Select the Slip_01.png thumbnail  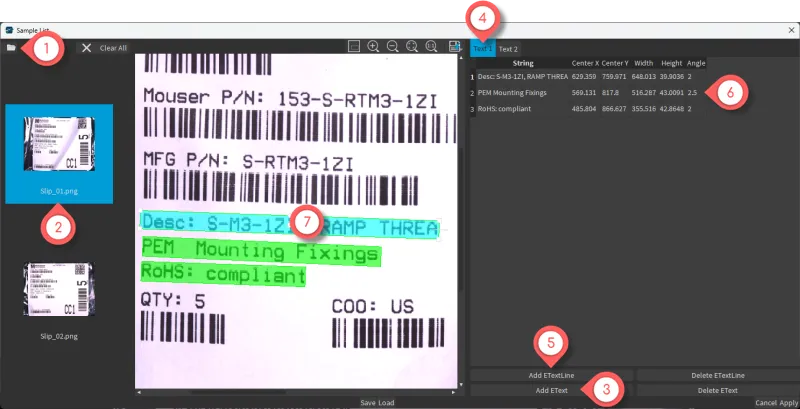pos(59,154)
